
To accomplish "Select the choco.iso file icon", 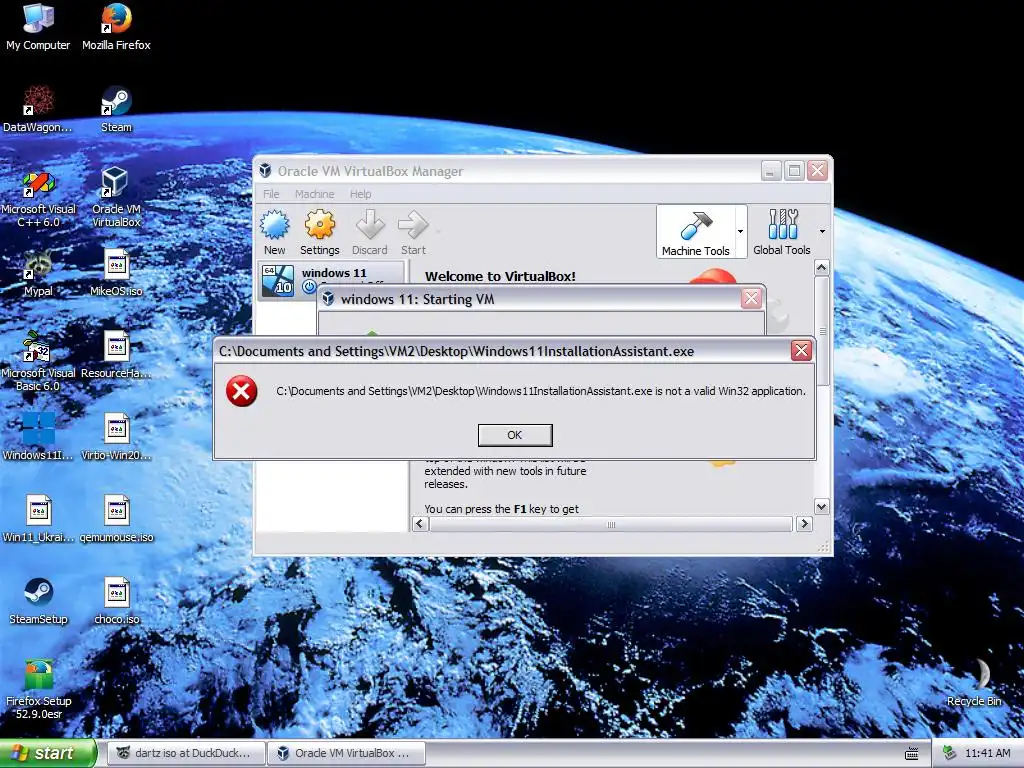I will 116,601.
